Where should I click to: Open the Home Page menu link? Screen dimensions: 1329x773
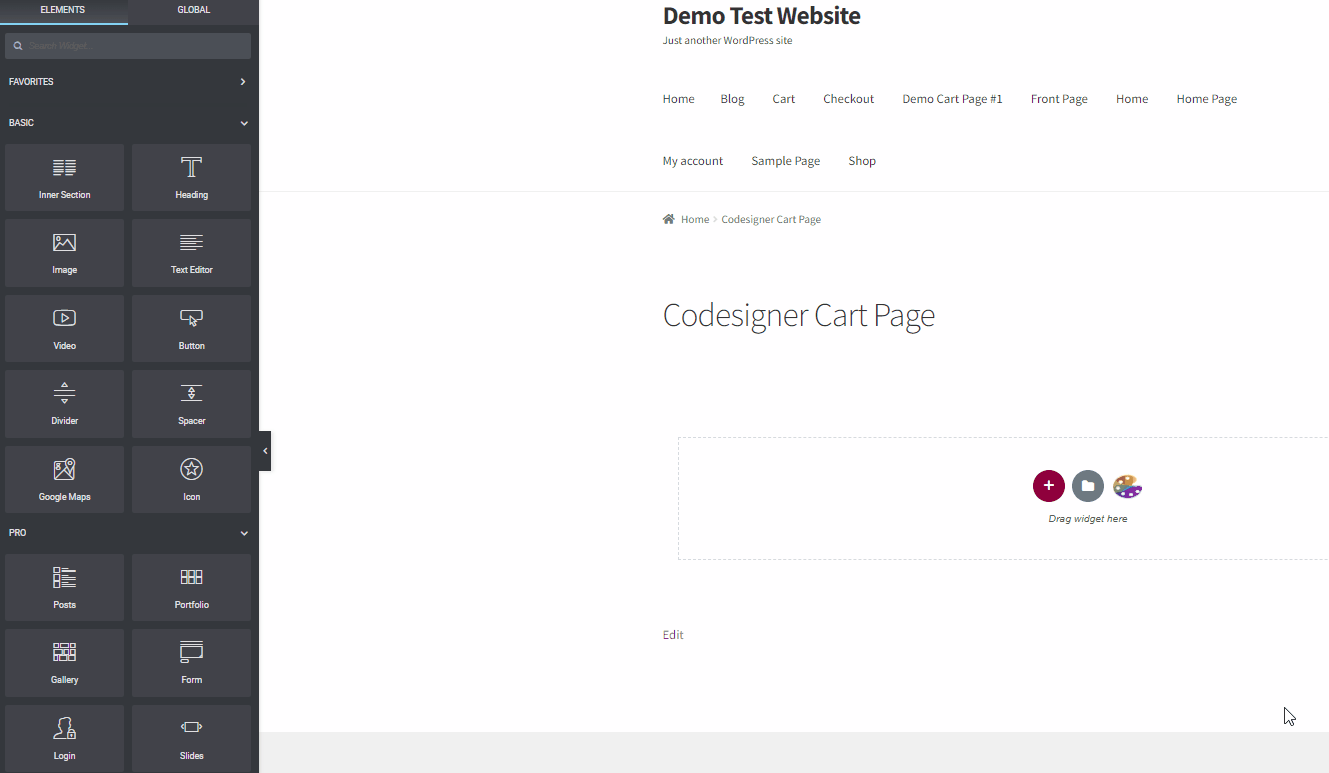click(1207, 99)
